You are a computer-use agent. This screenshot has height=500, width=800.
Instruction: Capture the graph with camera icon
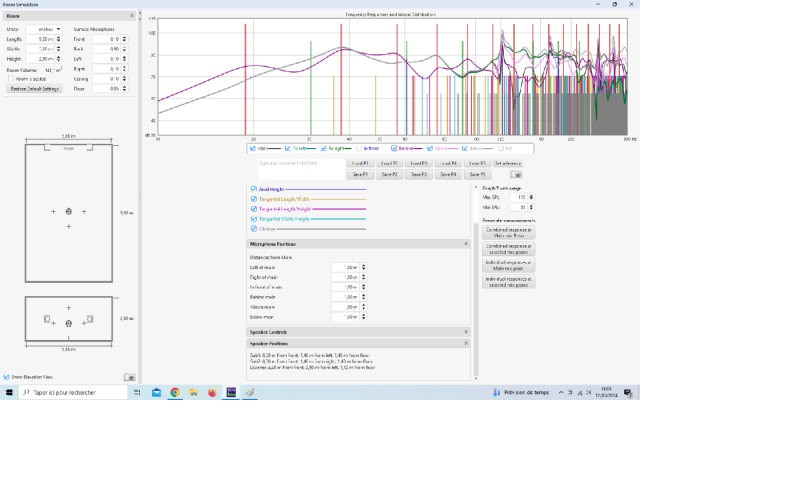point(516,174)
